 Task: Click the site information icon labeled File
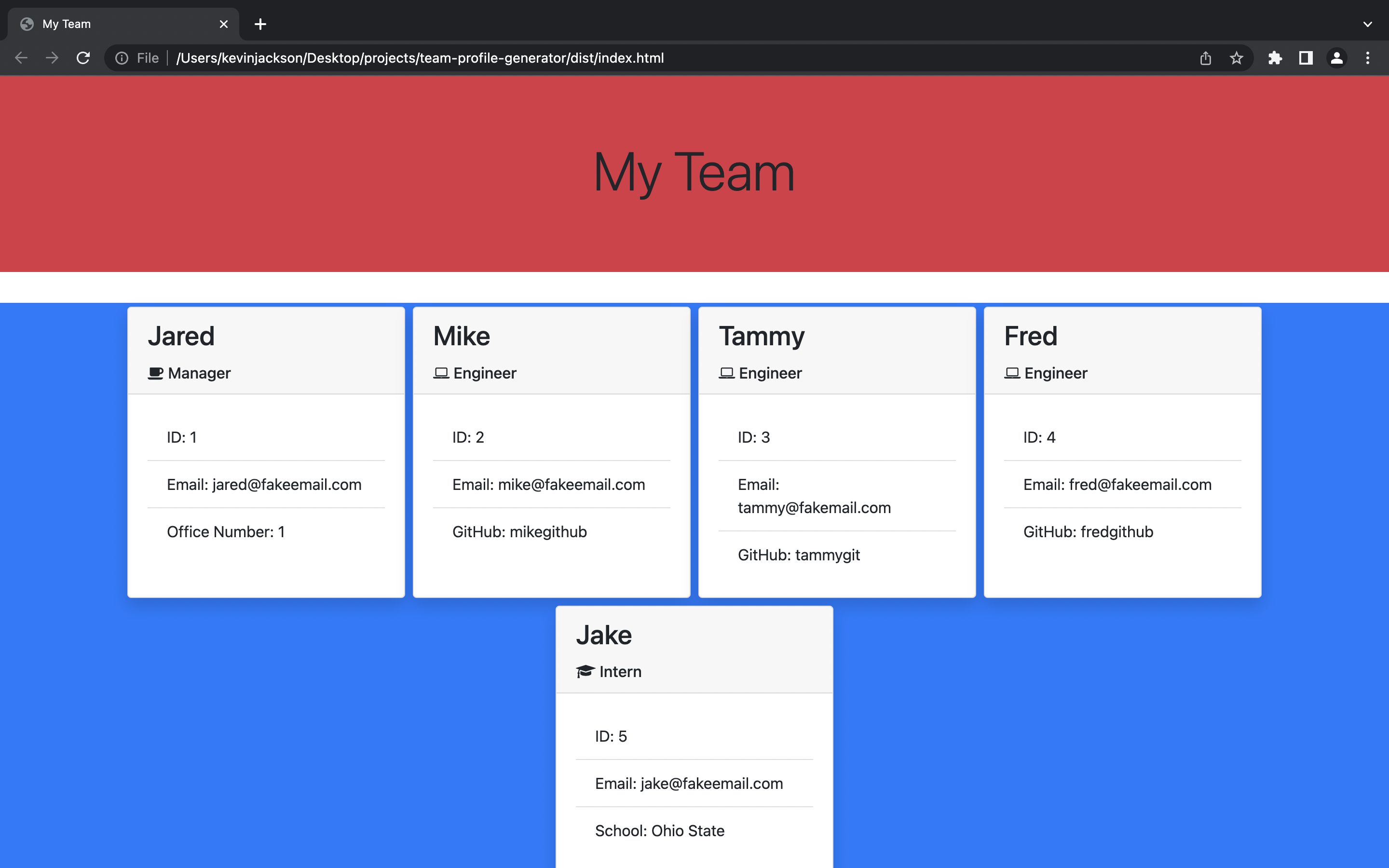122,57
